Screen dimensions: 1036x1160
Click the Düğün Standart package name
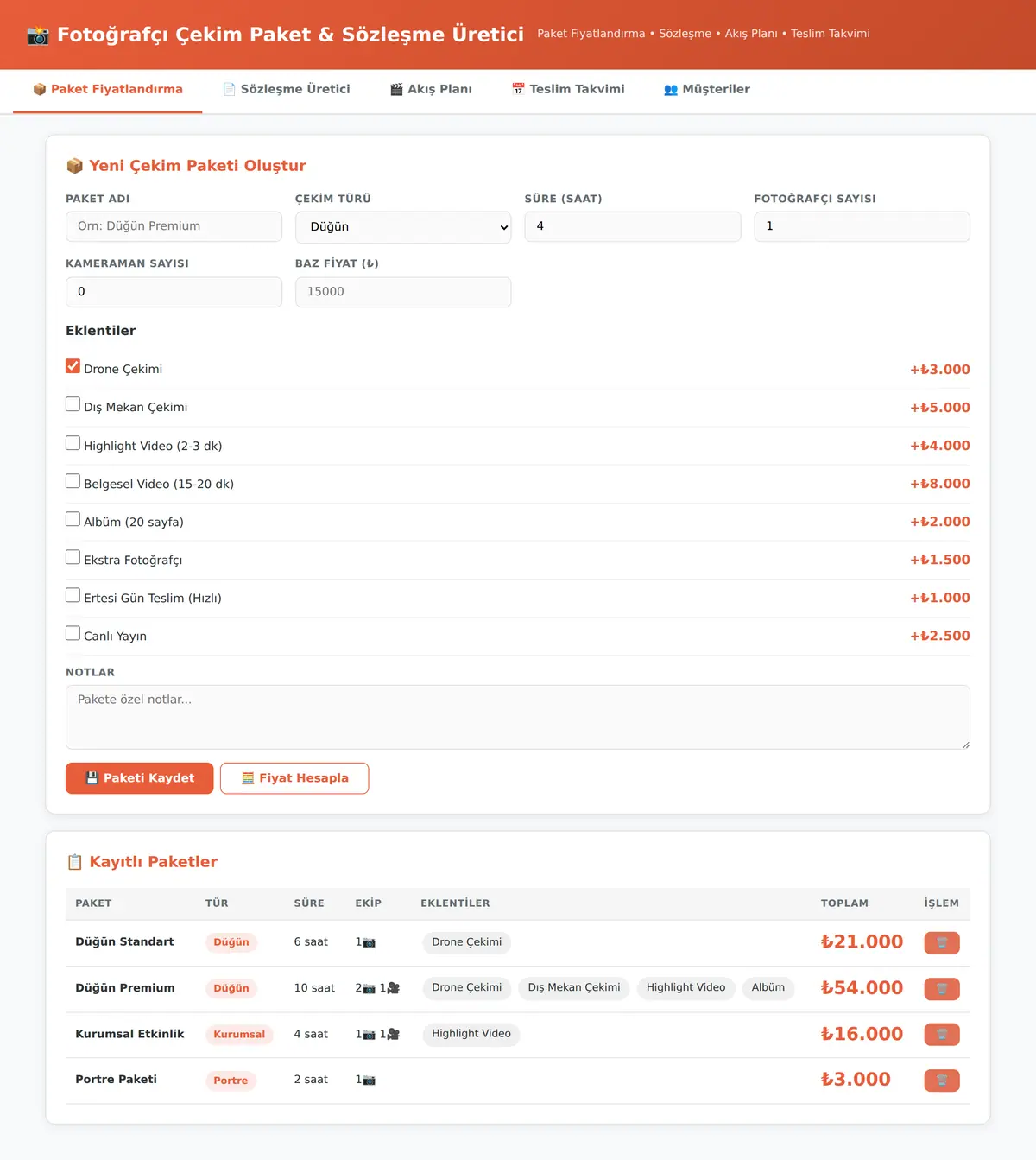(124, 942)
